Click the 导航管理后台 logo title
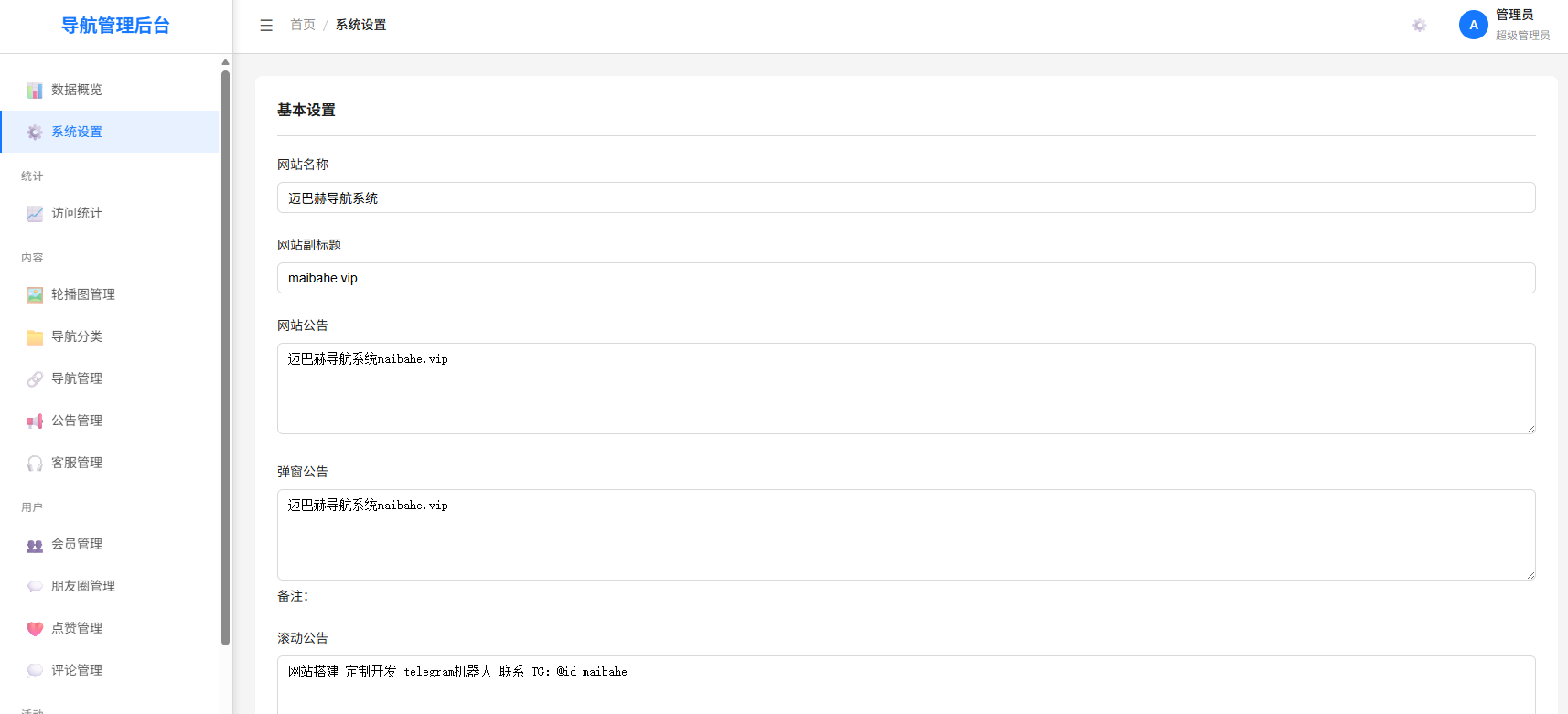1568x714 pixels. point(115,26)
